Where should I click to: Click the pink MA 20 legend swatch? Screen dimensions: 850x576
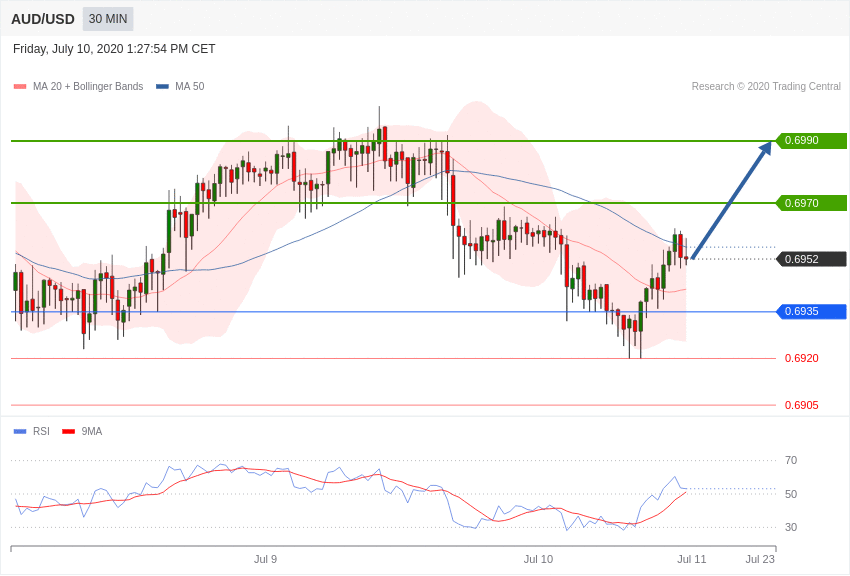[20, 87]
